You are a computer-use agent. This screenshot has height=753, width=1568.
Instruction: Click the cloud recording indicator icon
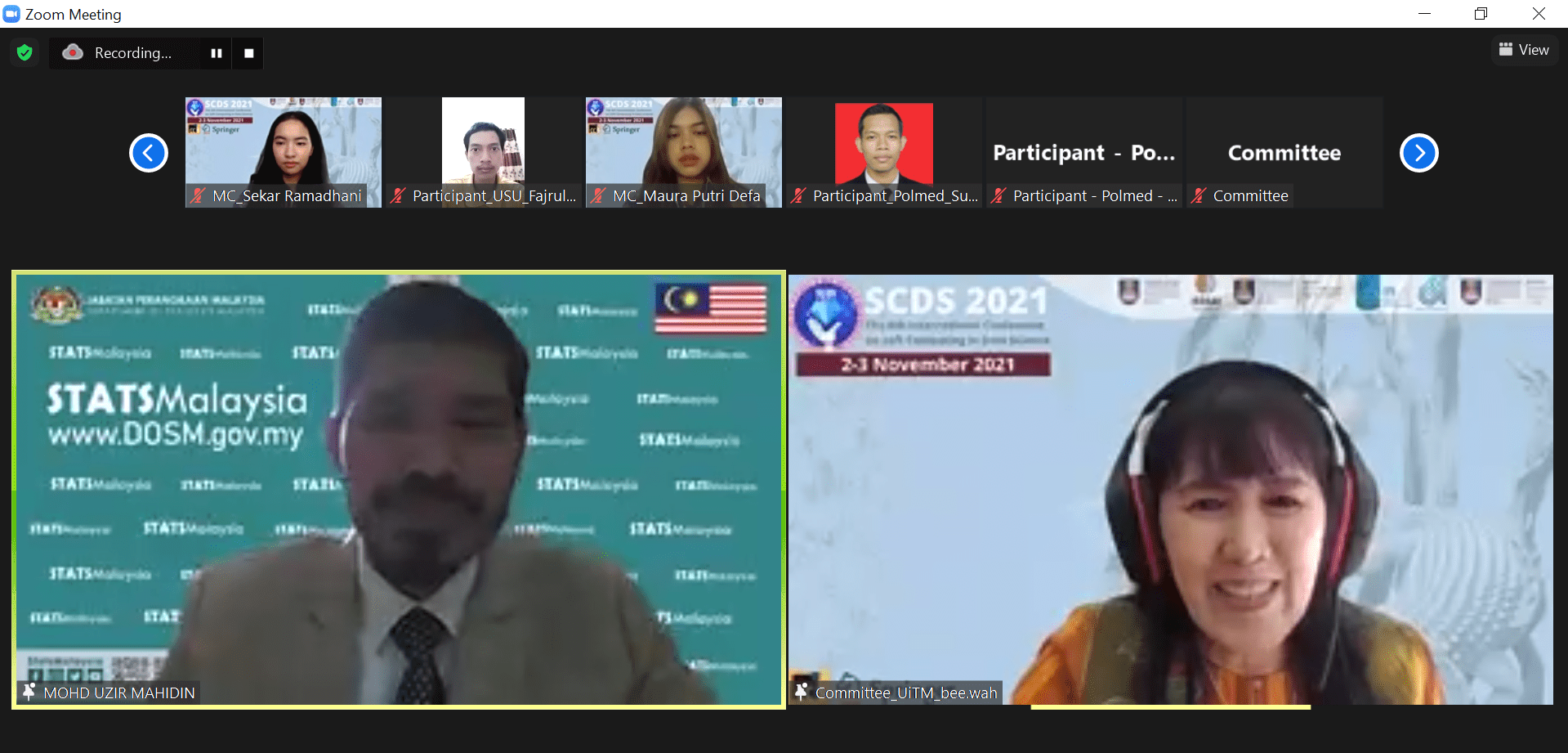[73, 52]
